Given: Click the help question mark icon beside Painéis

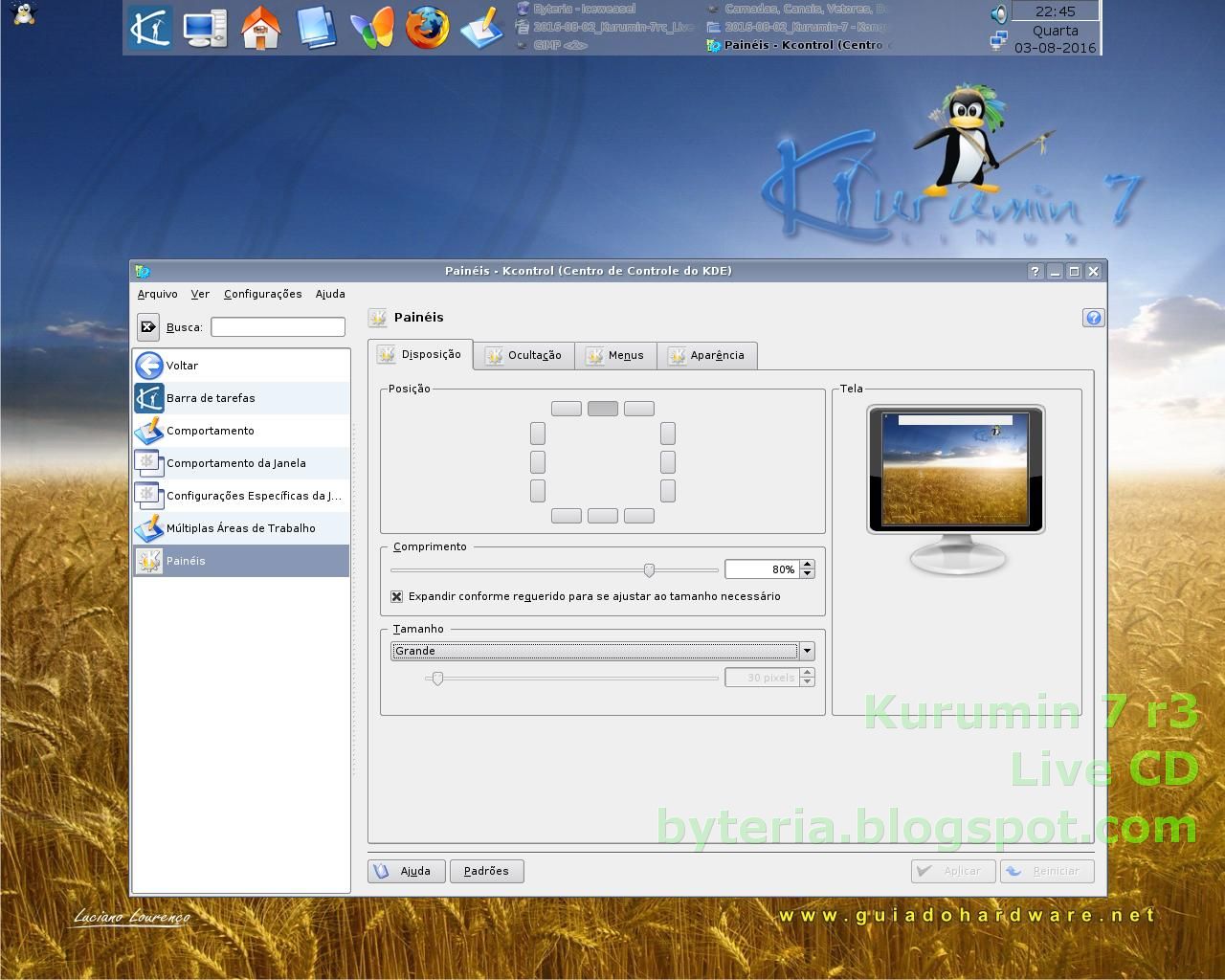Looking at the screenshot, I should tap(1093, 317).
